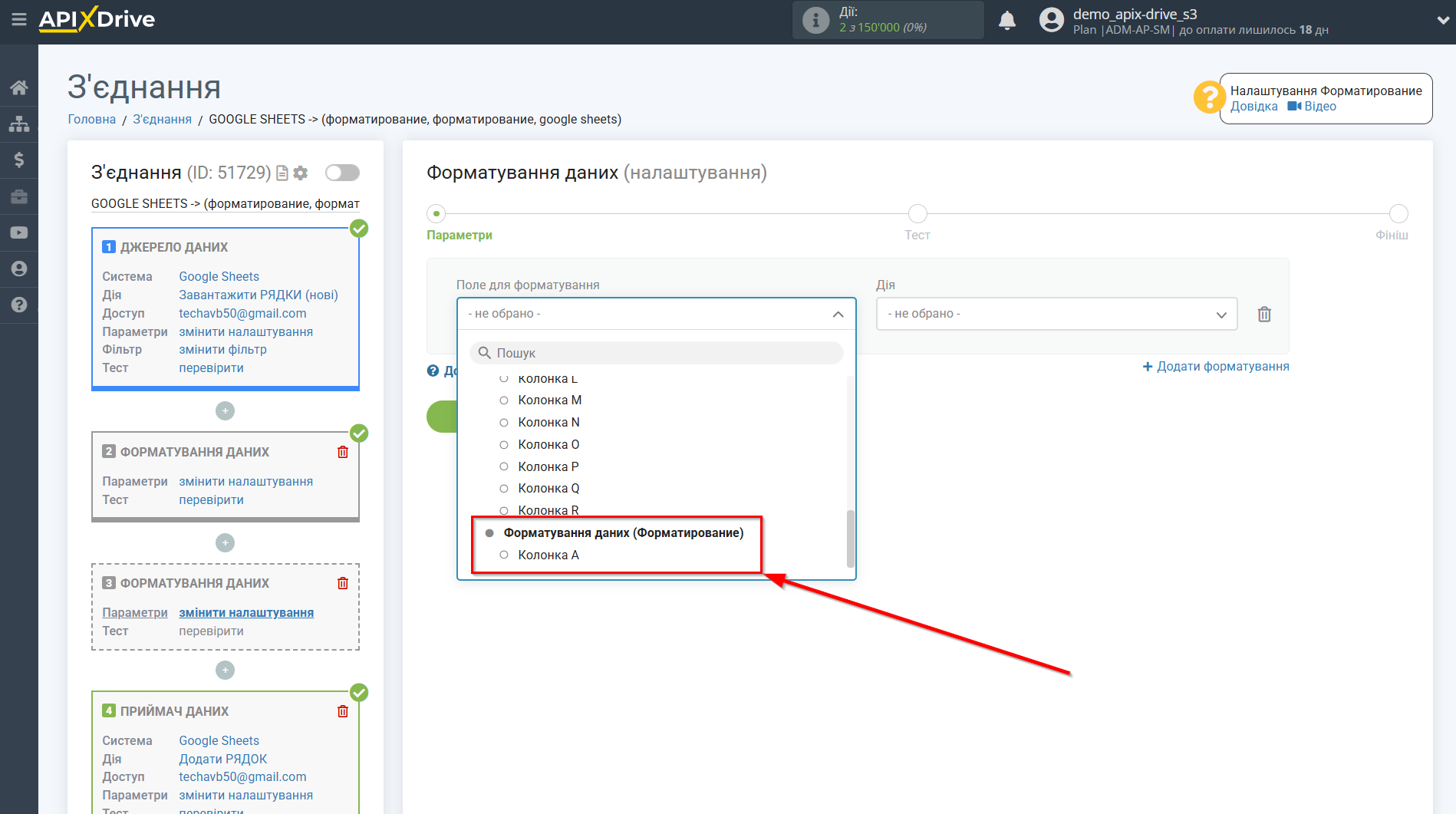Open З'єднання breadcrumb link

click(x=162, y=119)
